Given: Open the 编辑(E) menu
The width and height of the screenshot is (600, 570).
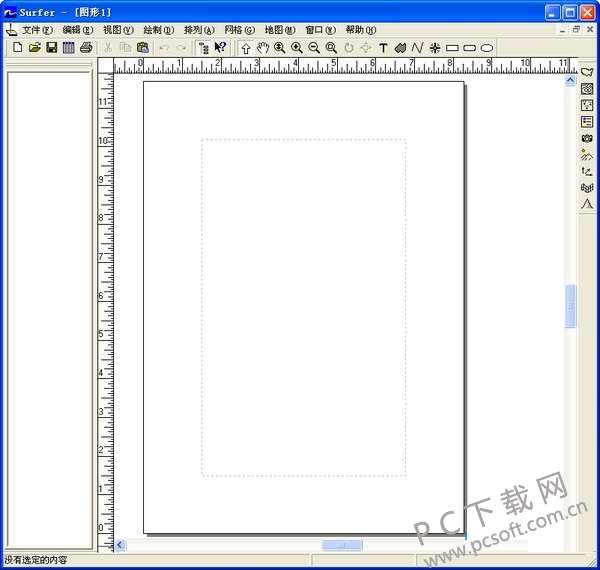Looking at the screenshot, I should coord(78,30).
